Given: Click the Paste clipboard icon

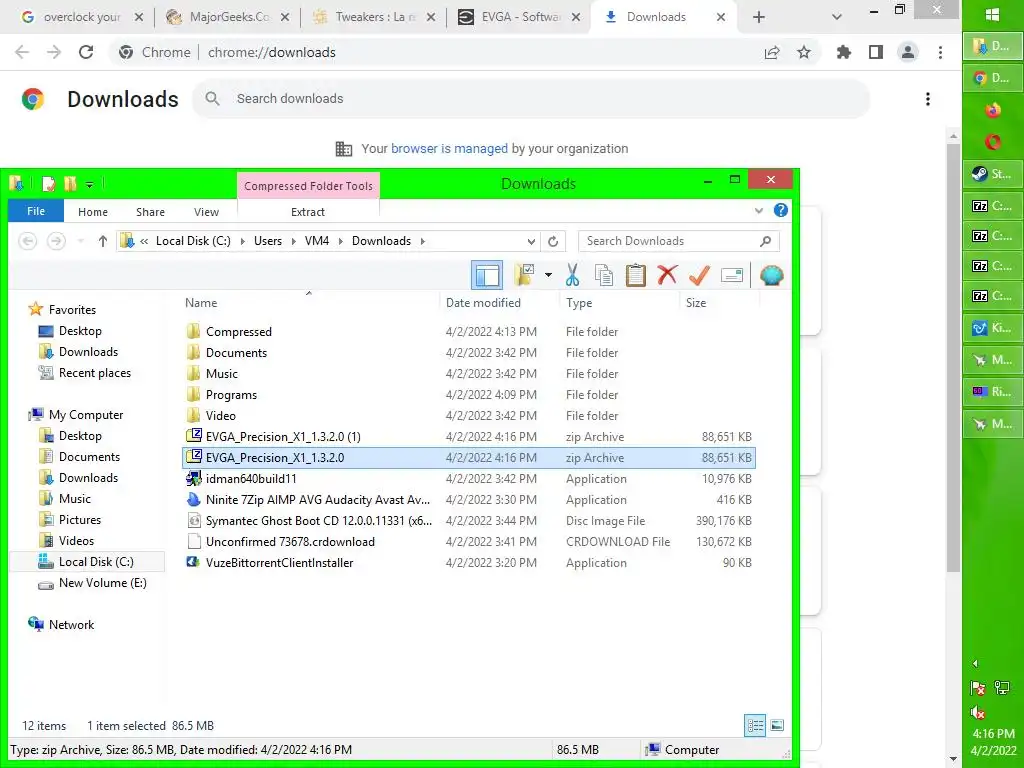Looking at the screenshot, I should [635, 275].
